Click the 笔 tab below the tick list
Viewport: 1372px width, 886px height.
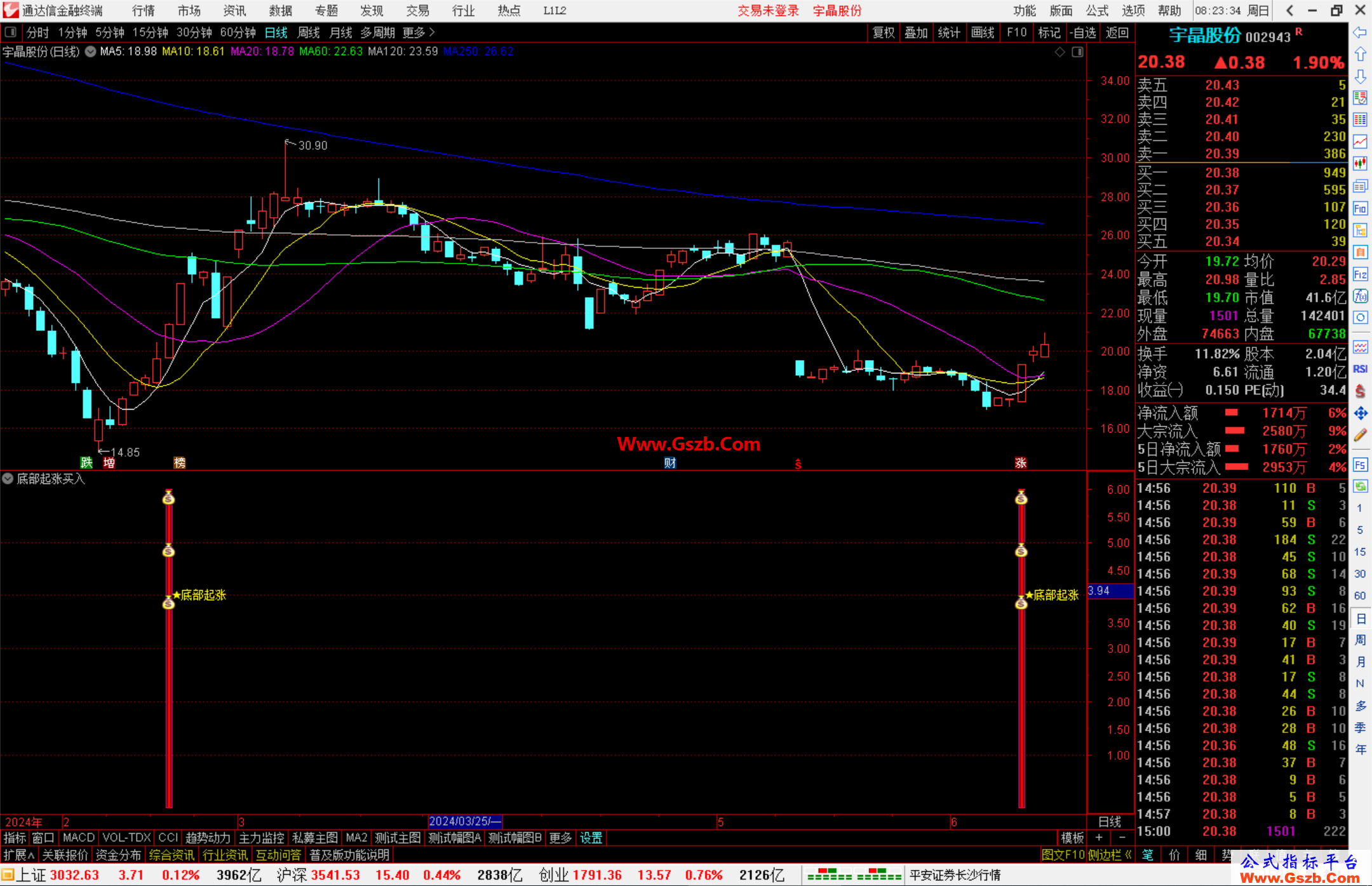[1147, 856]
